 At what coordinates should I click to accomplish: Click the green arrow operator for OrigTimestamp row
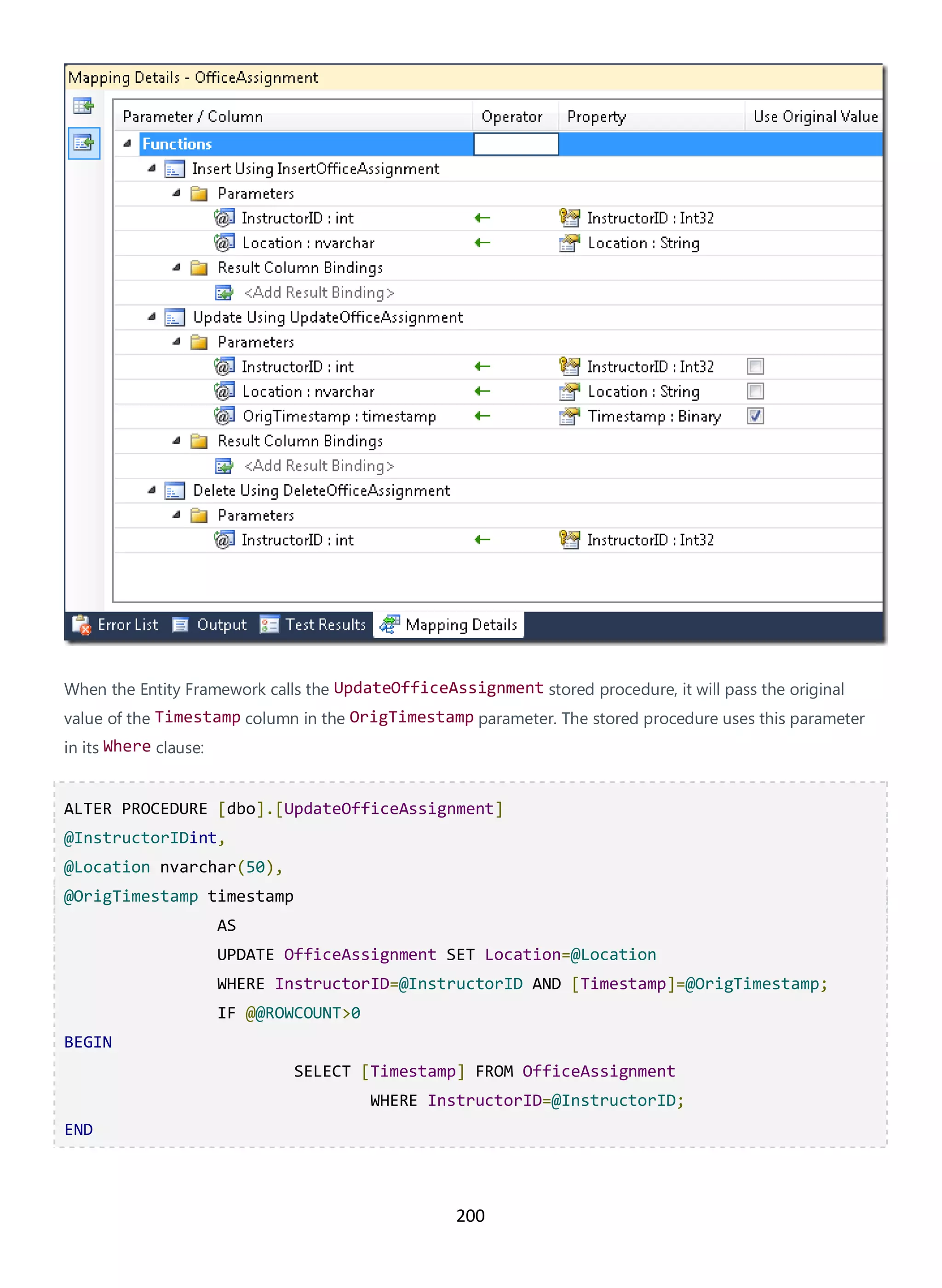click(482, 416)
